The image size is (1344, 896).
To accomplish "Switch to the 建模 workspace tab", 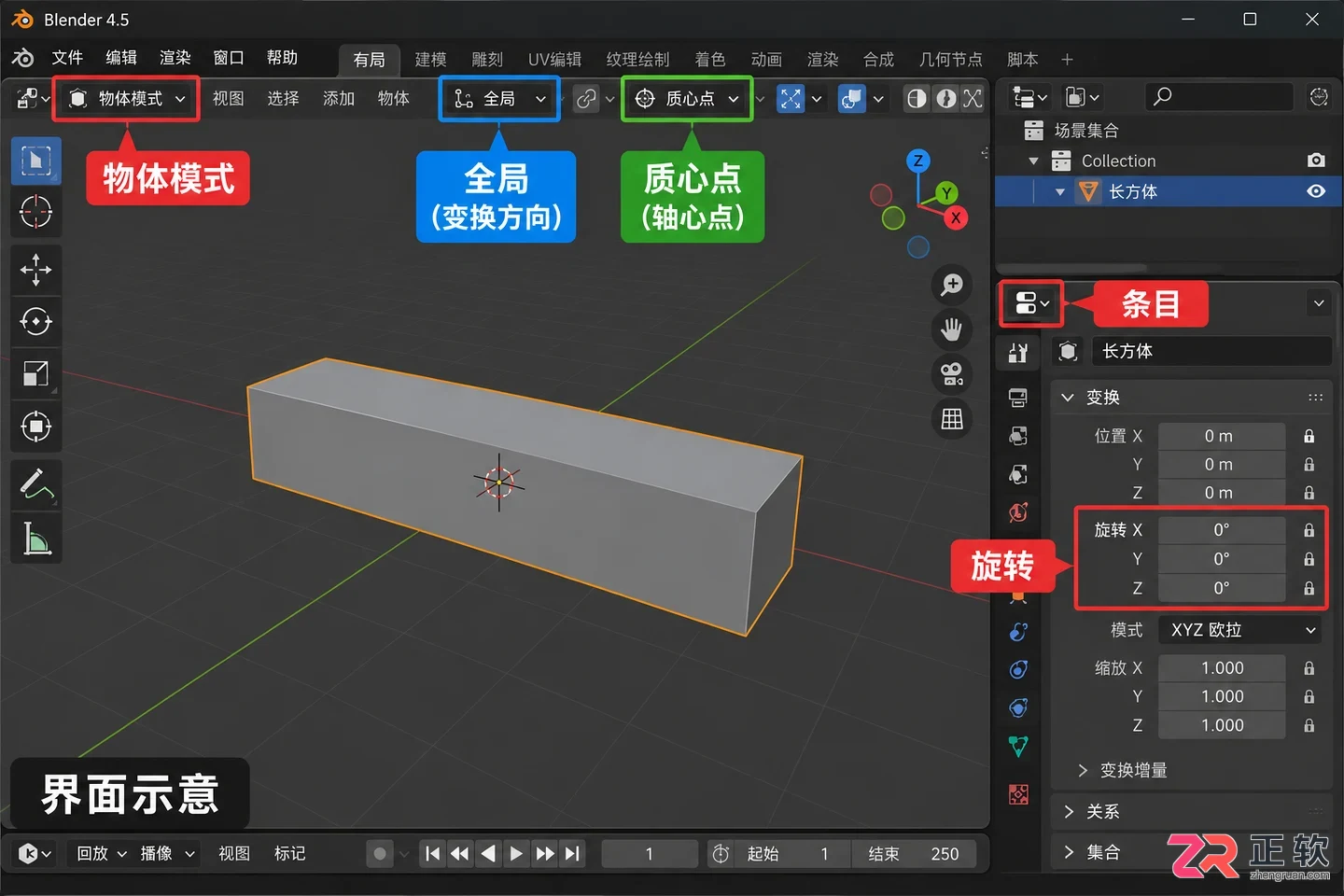I will point(430,60).
